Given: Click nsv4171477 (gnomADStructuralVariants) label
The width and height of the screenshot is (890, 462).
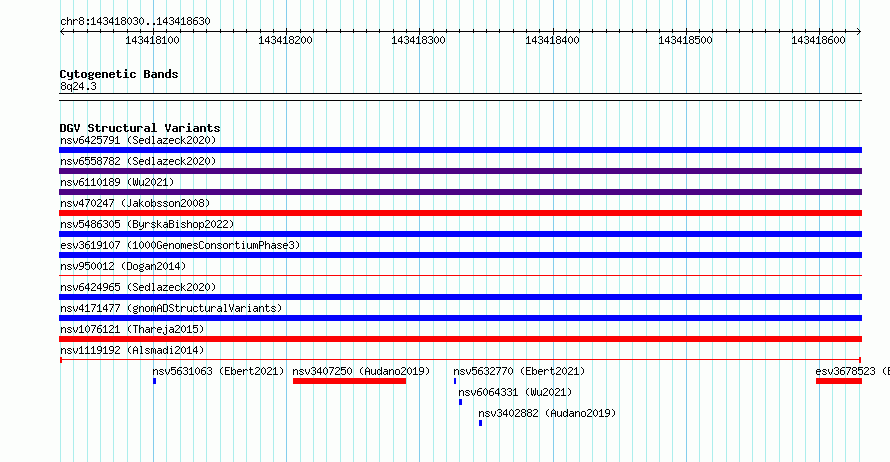Looking at the screenshot, I should coord(171,308).
